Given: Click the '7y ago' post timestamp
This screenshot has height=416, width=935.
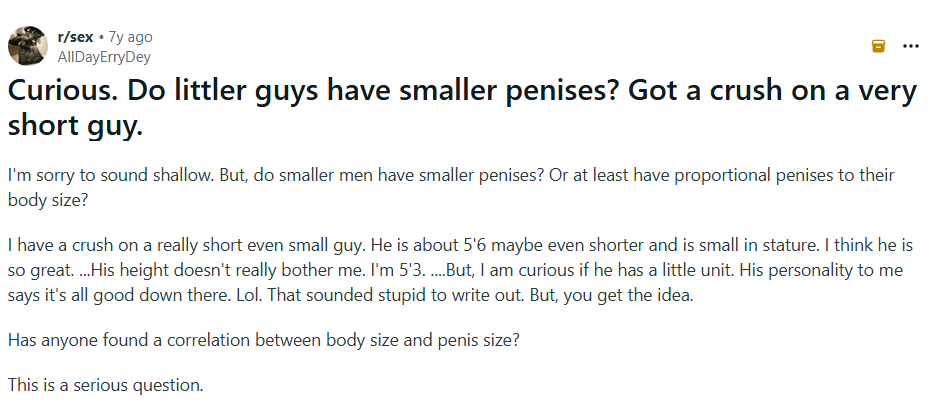Looking at the screenshot, I should click(130, 37).
